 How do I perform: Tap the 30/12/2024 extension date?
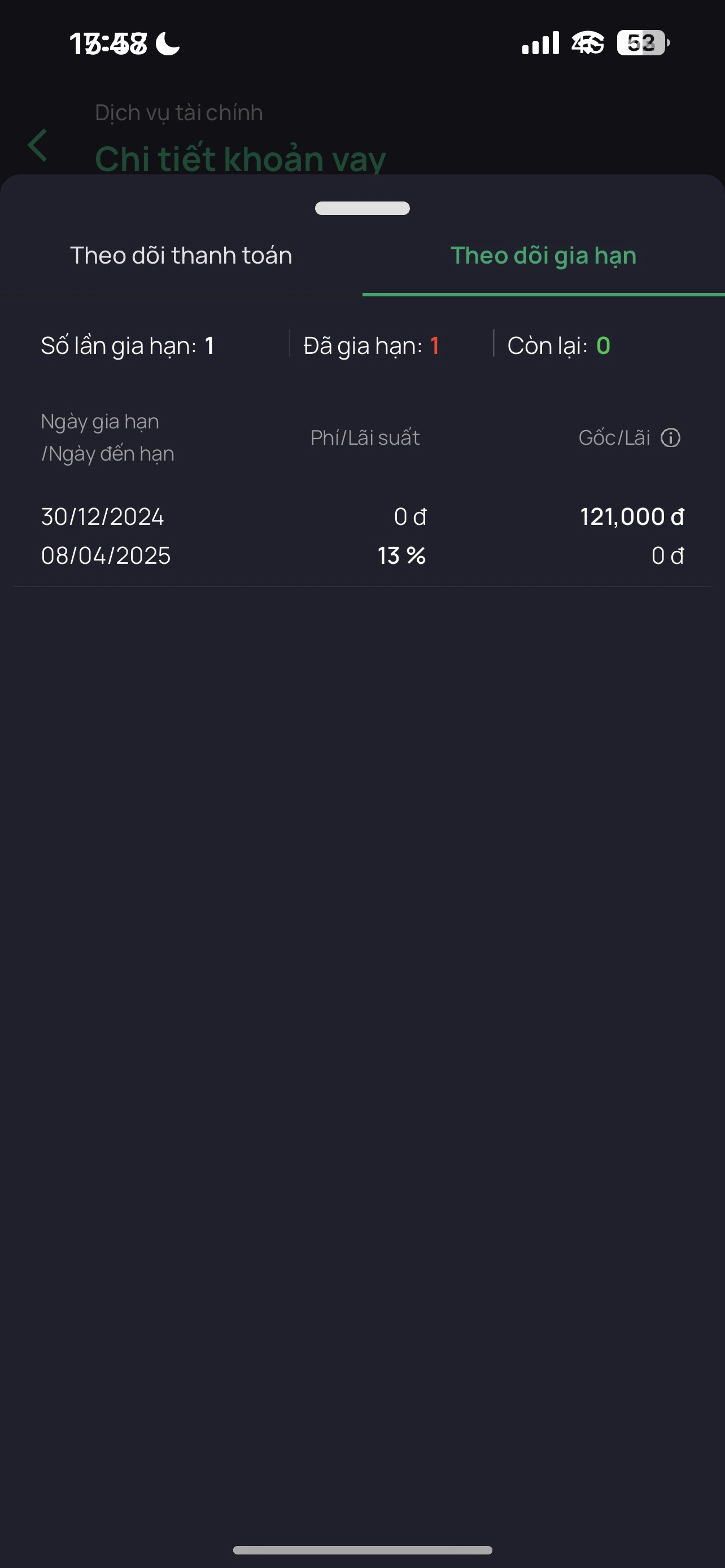102,517
